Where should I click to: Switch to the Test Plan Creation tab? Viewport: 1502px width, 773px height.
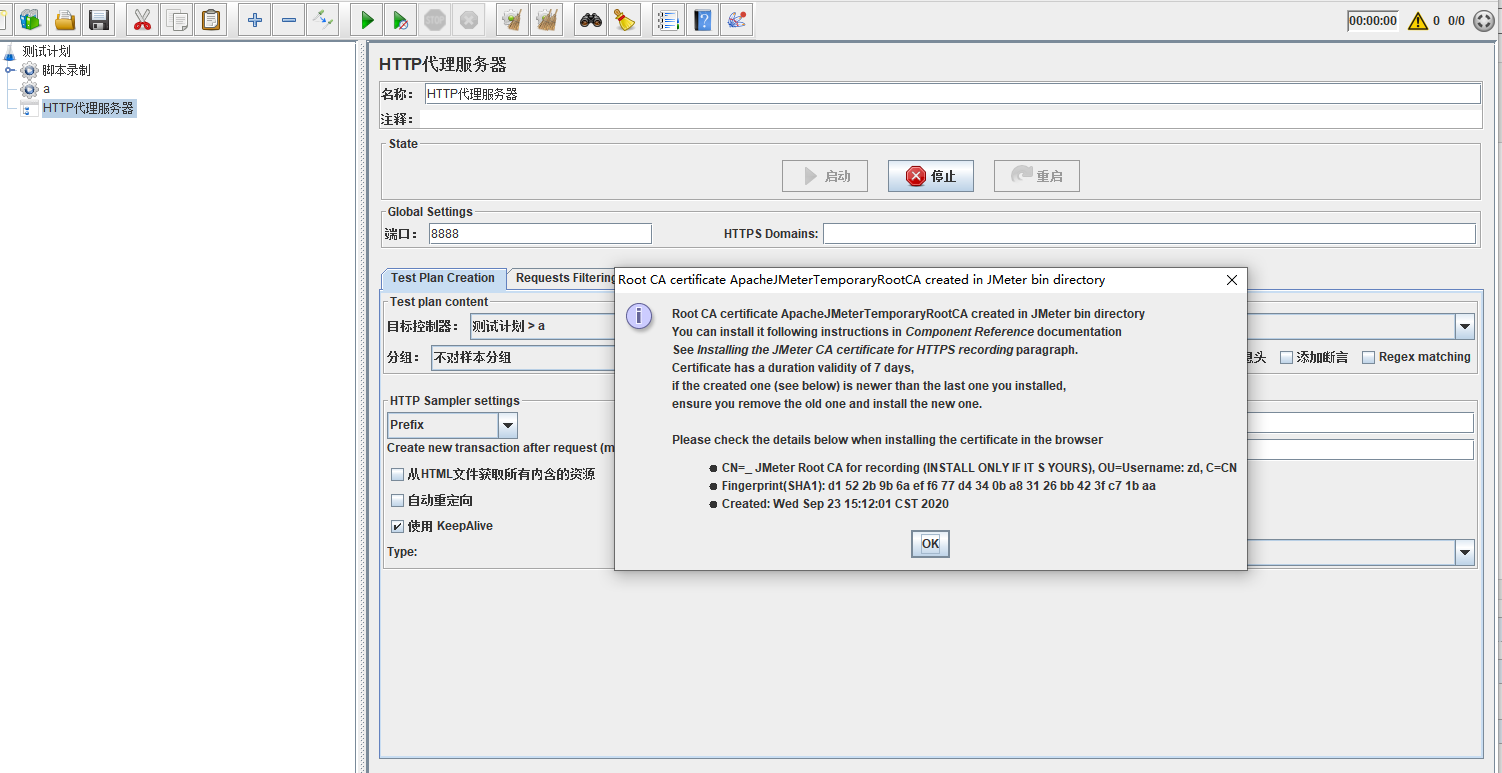click(x=443, y=278)
